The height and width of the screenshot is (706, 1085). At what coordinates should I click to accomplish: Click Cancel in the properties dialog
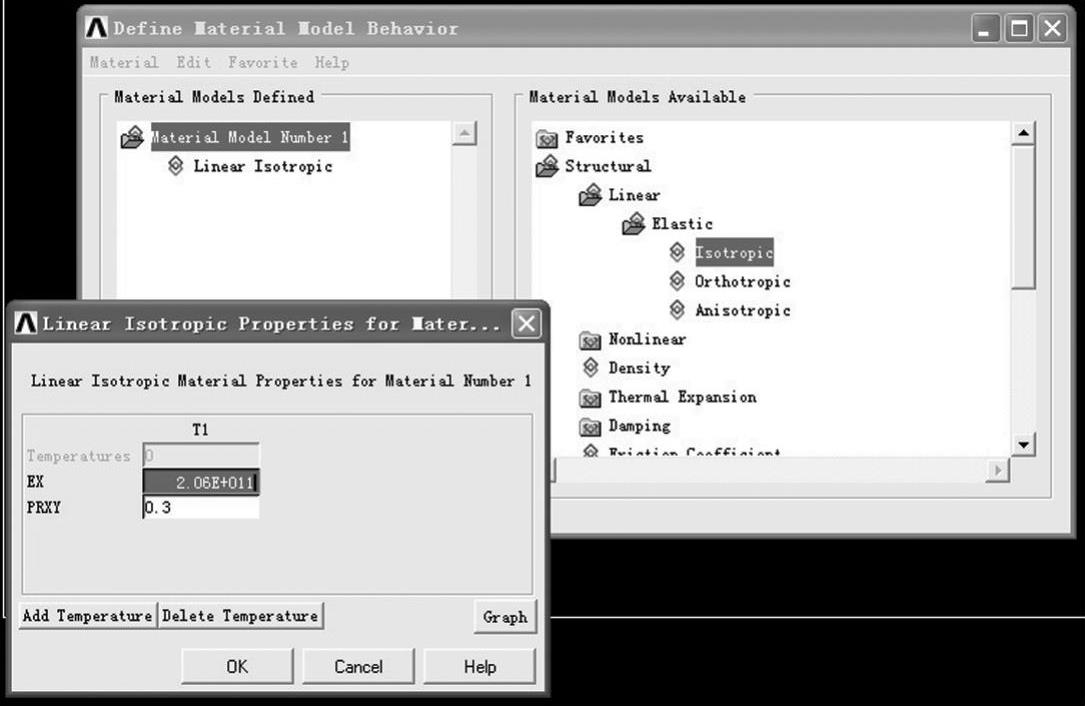(358, 667)
